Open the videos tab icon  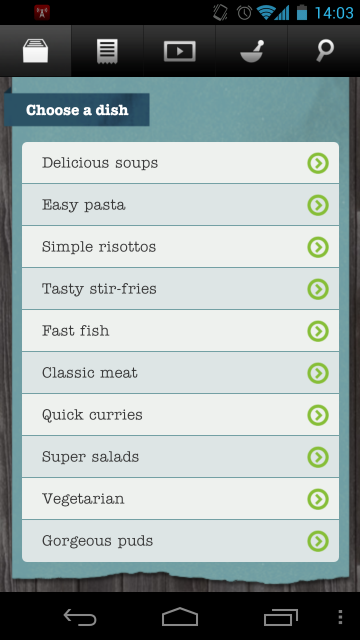pos(180,51)
